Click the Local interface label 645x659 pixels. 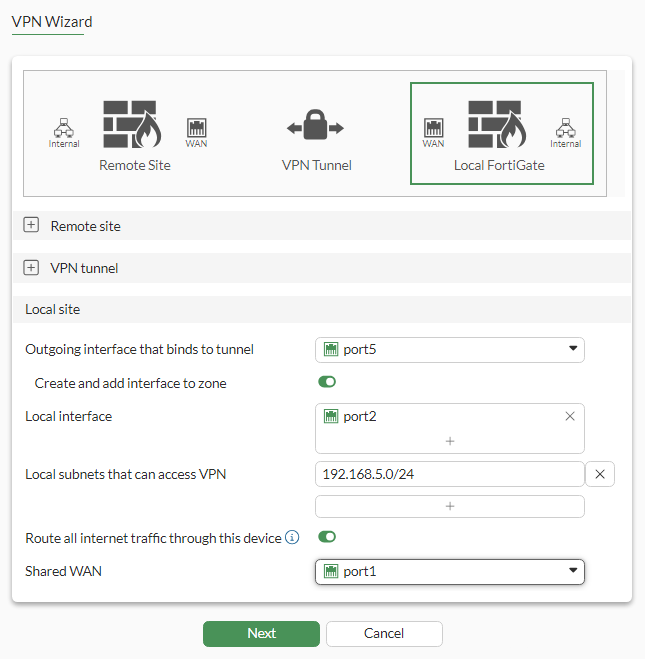click(68, 416)
